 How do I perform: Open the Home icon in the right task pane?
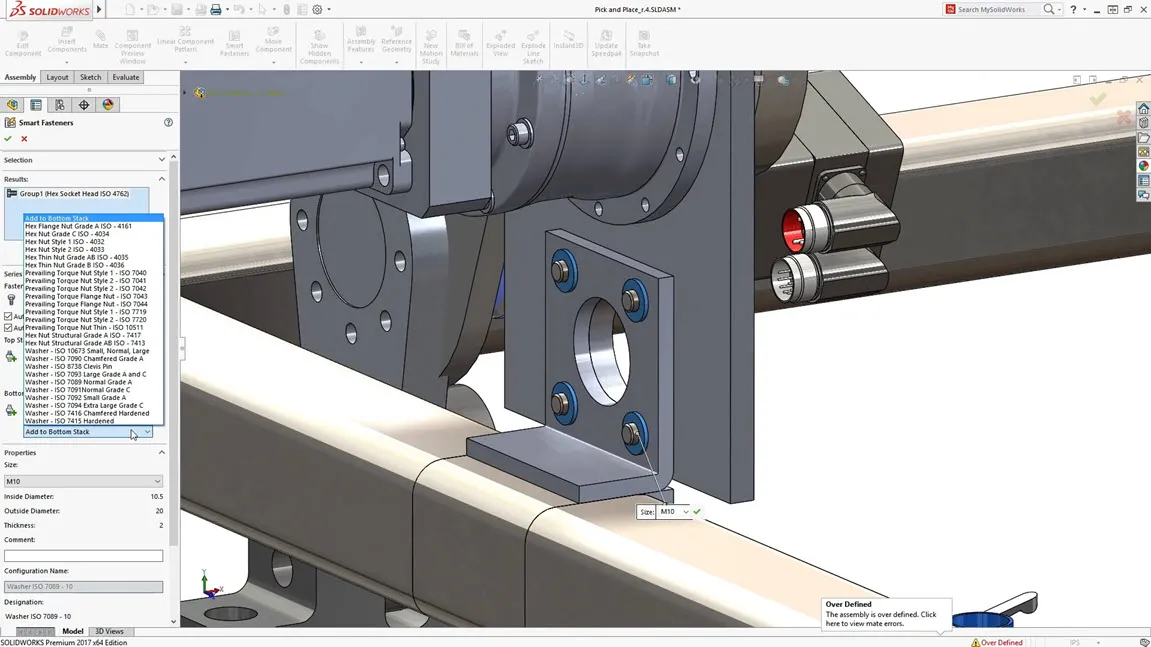1144,108
